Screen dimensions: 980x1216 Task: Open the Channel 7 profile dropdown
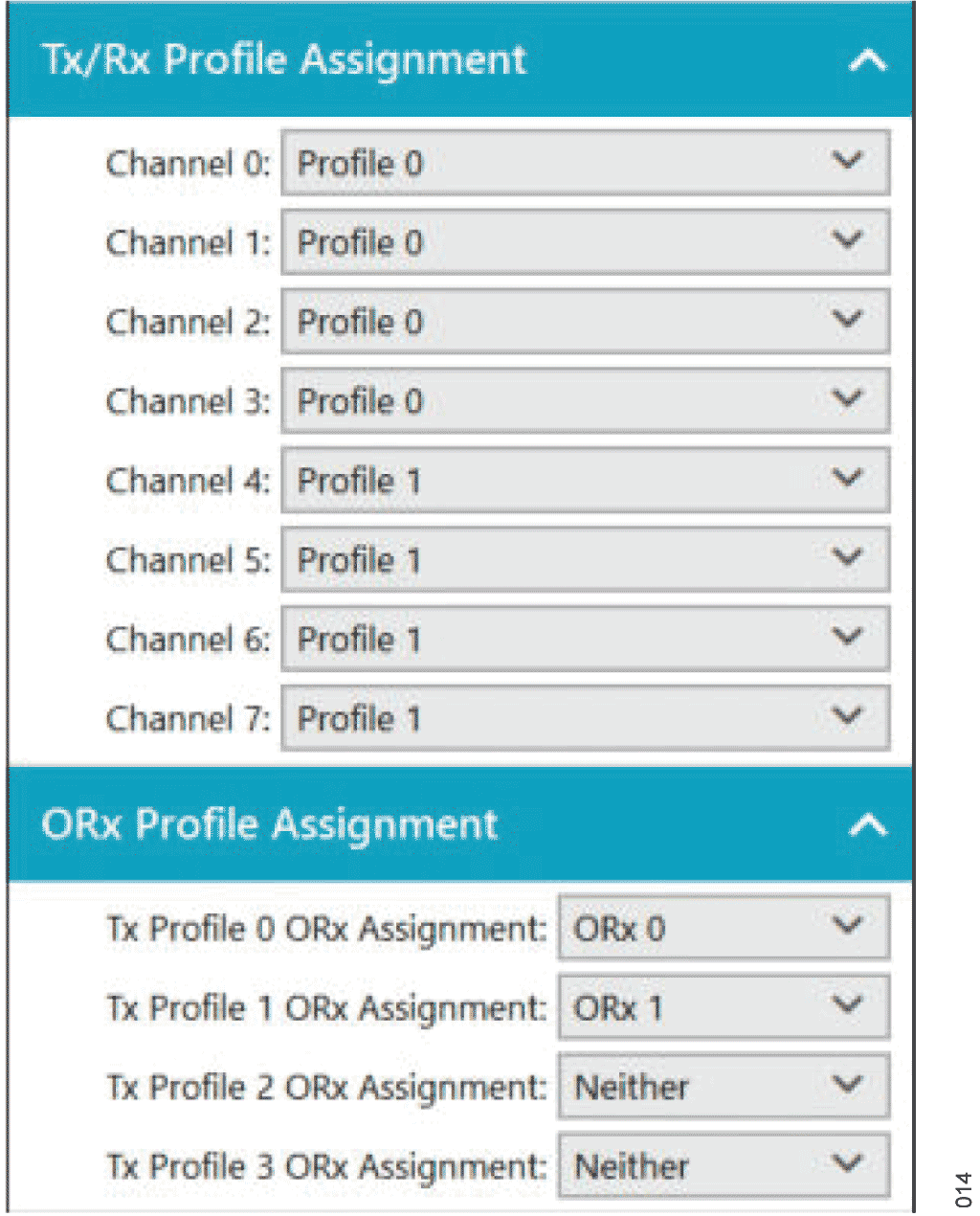585,719
